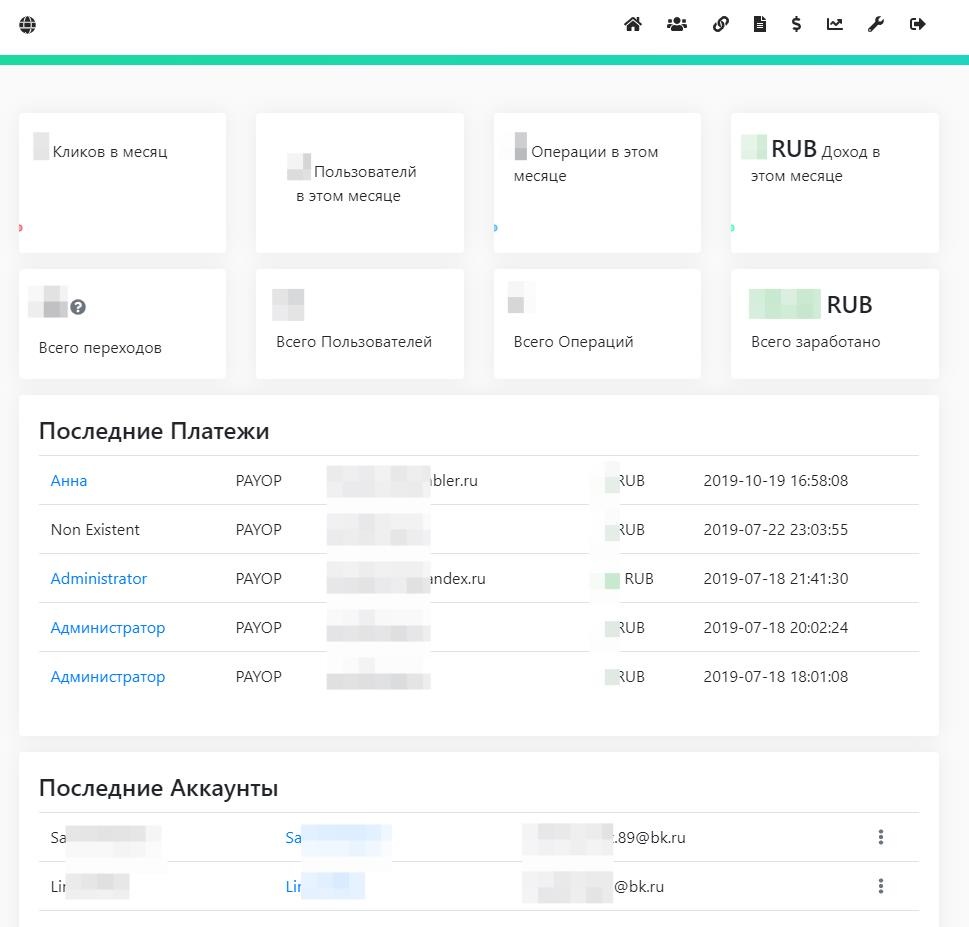The image size is (969, 927).
Task: Open the documents page icon
Action: point(760,24)
